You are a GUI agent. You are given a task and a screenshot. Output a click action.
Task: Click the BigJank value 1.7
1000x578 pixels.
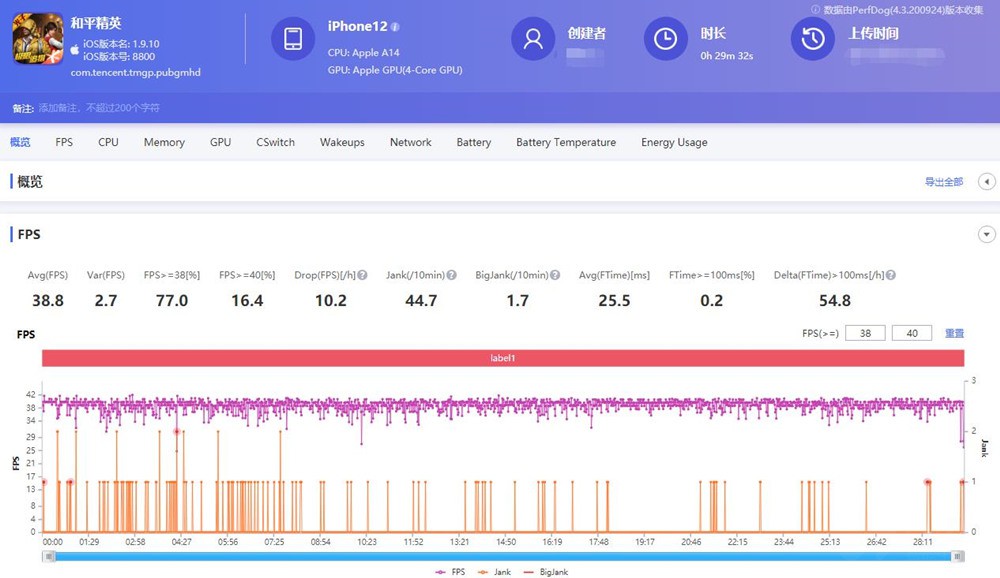[x=517, y=300]
